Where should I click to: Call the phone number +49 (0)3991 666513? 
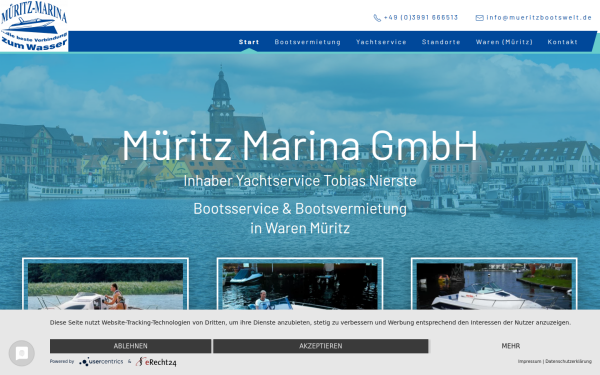pos(421,18)
